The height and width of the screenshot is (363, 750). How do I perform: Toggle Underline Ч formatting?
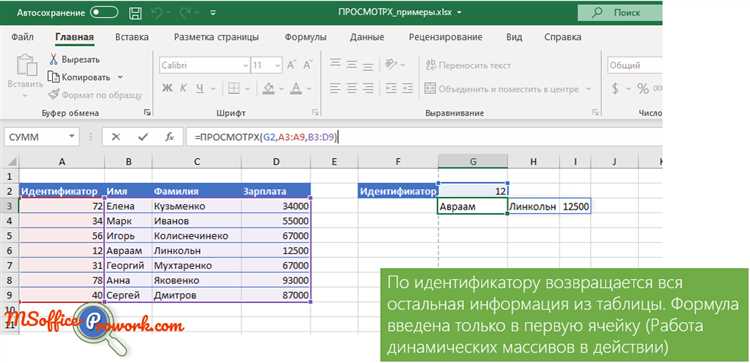coord(200,88)
